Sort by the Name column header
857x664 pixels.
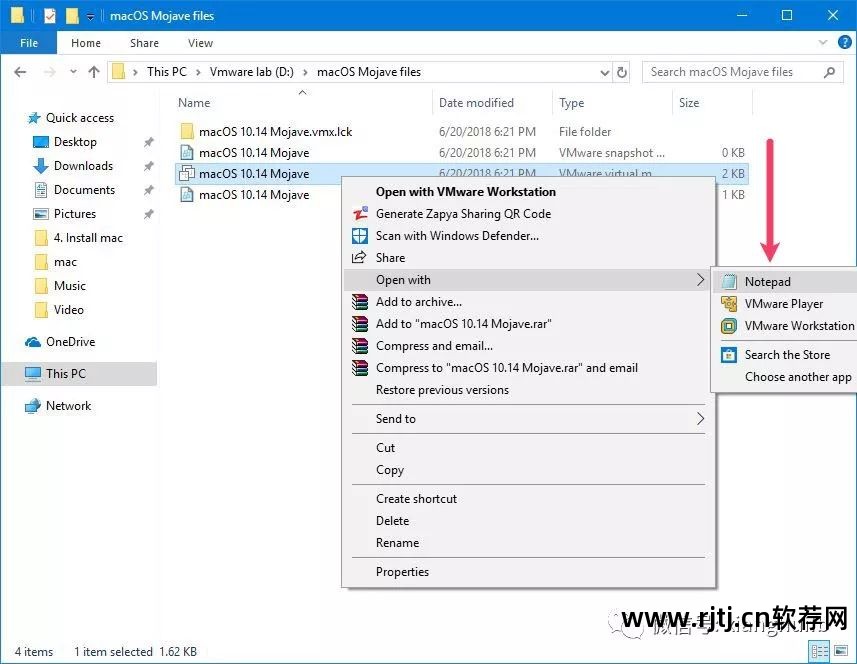[194, 103]
